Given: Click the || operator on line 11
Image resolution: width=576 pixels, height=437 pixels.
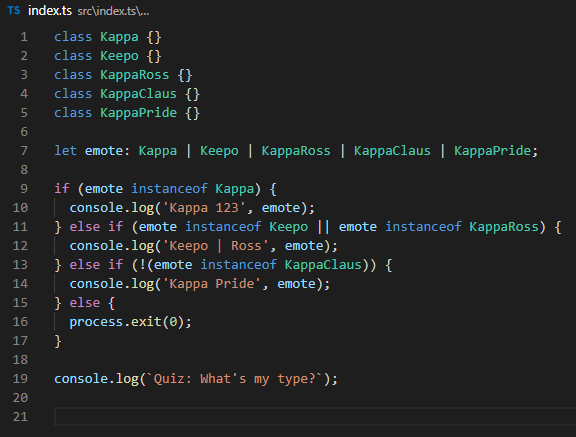Looking at the screenshot, I should 323,227.
